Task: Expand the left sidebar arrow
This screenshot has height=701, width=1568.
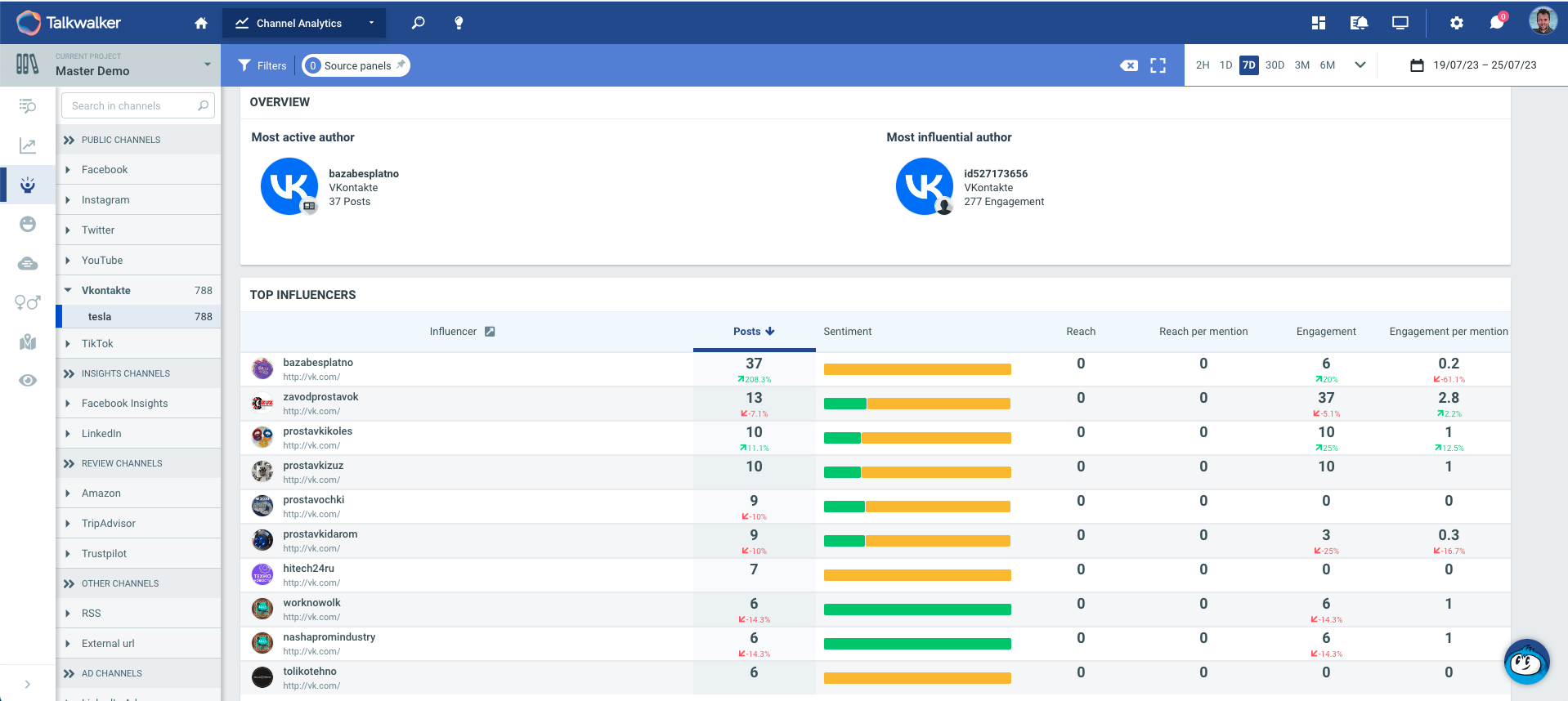Action: point(28,685)
